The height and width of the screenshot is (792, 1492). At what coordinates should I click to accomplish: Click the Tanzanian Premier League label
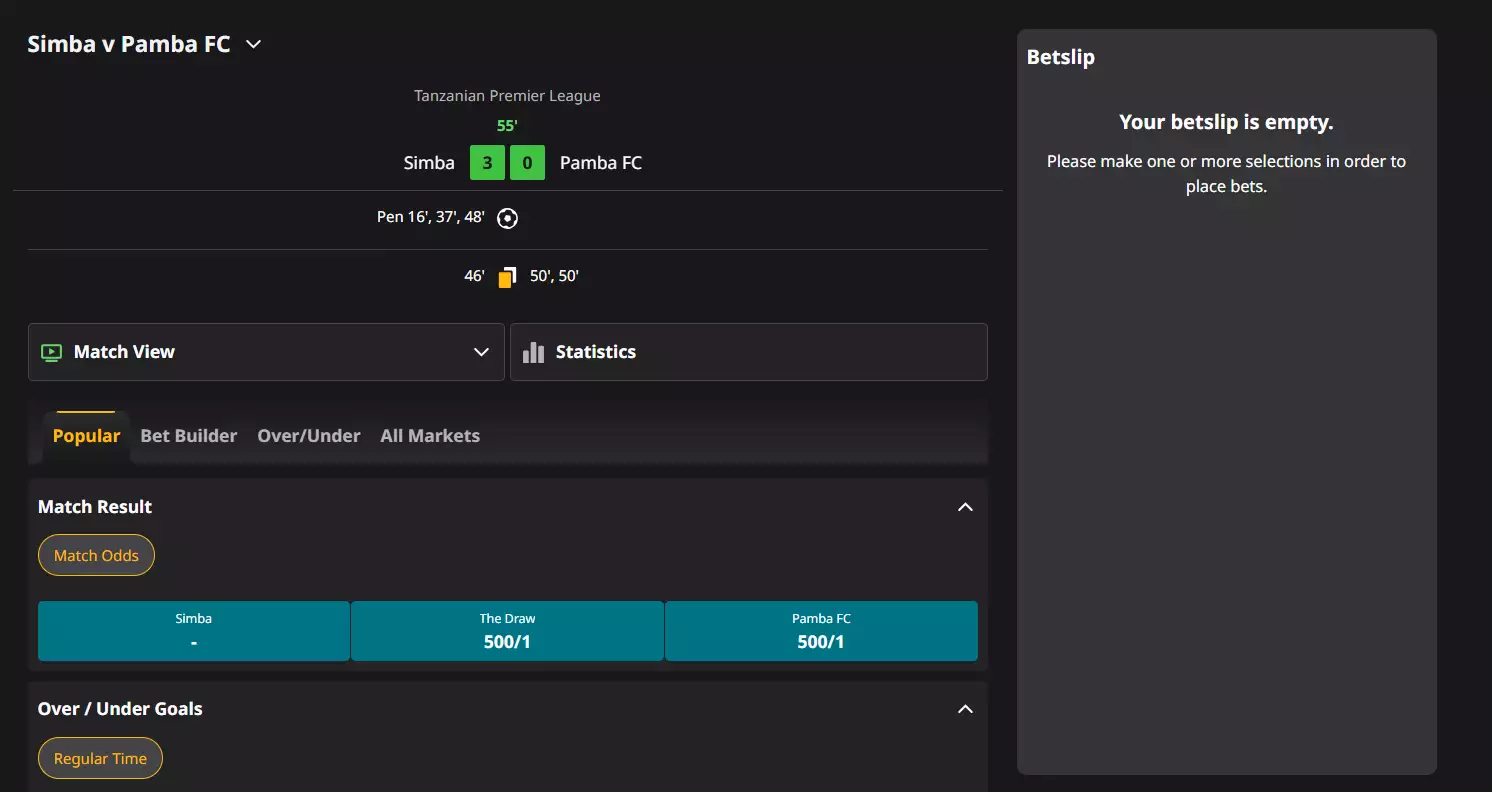pos(507,96)
